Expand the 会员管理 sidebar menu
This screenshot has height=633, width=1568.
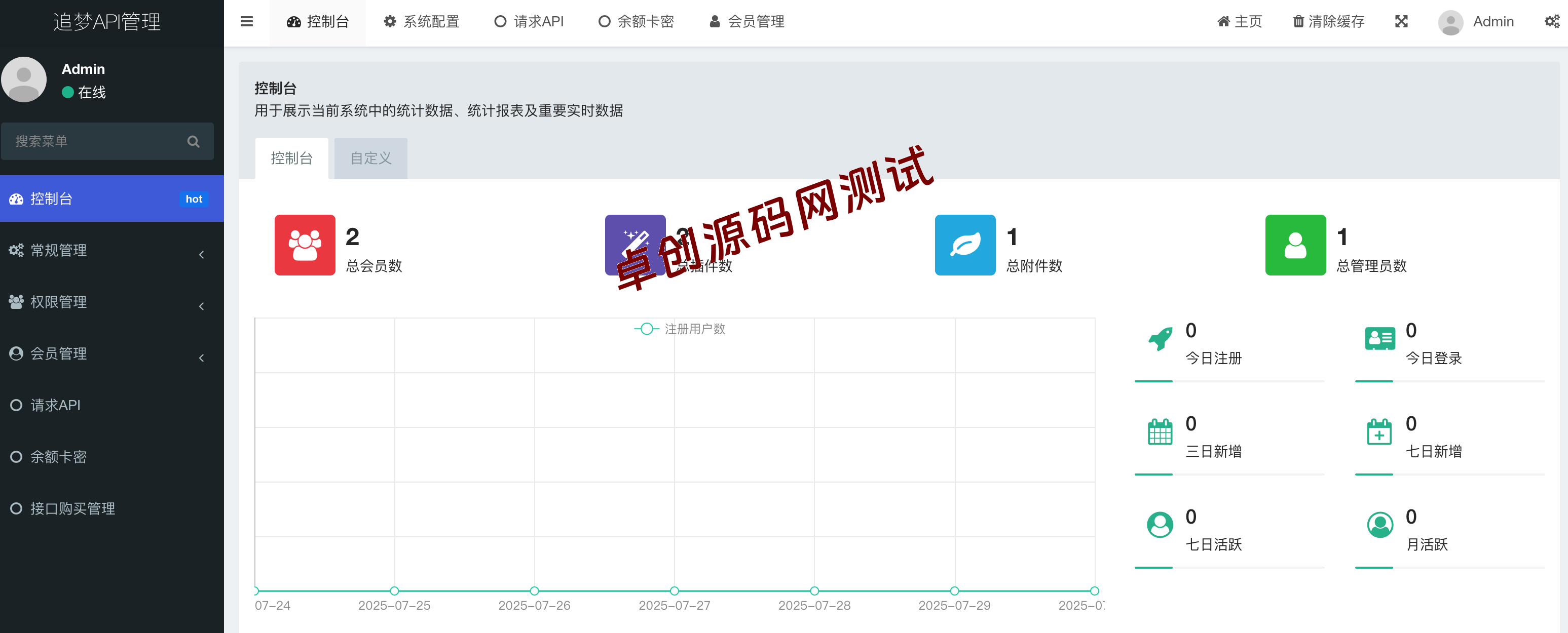click(112, 354)
